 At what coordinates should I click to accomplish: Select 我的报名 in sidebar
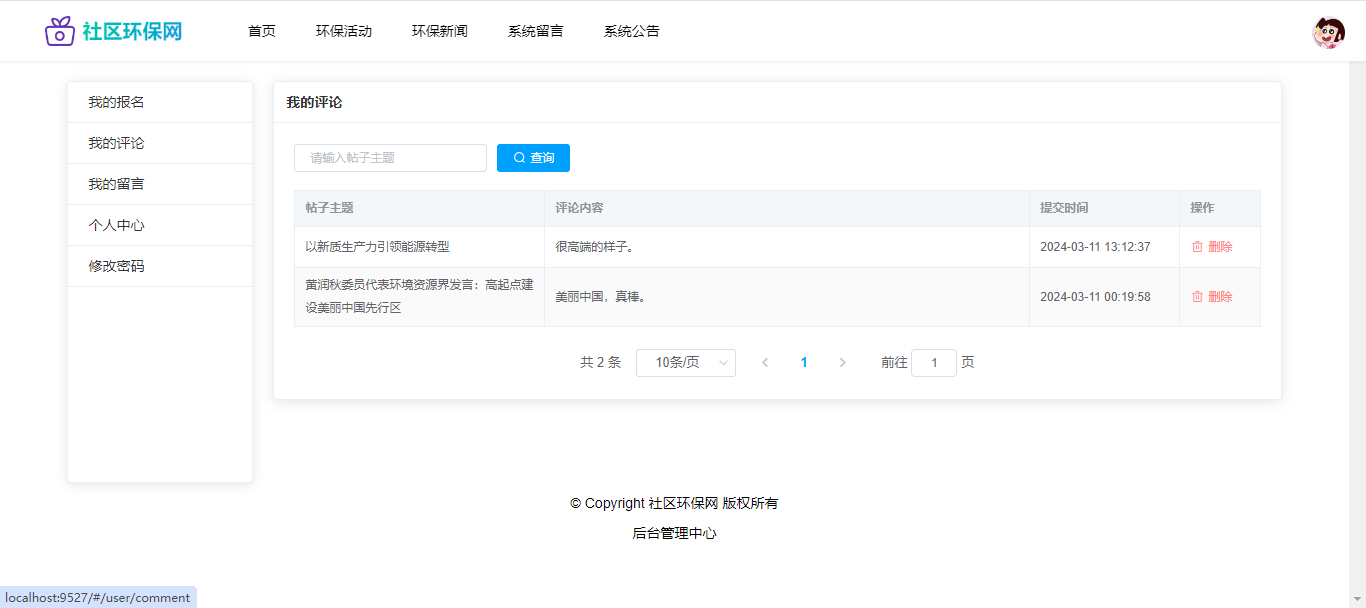point(117,102)
